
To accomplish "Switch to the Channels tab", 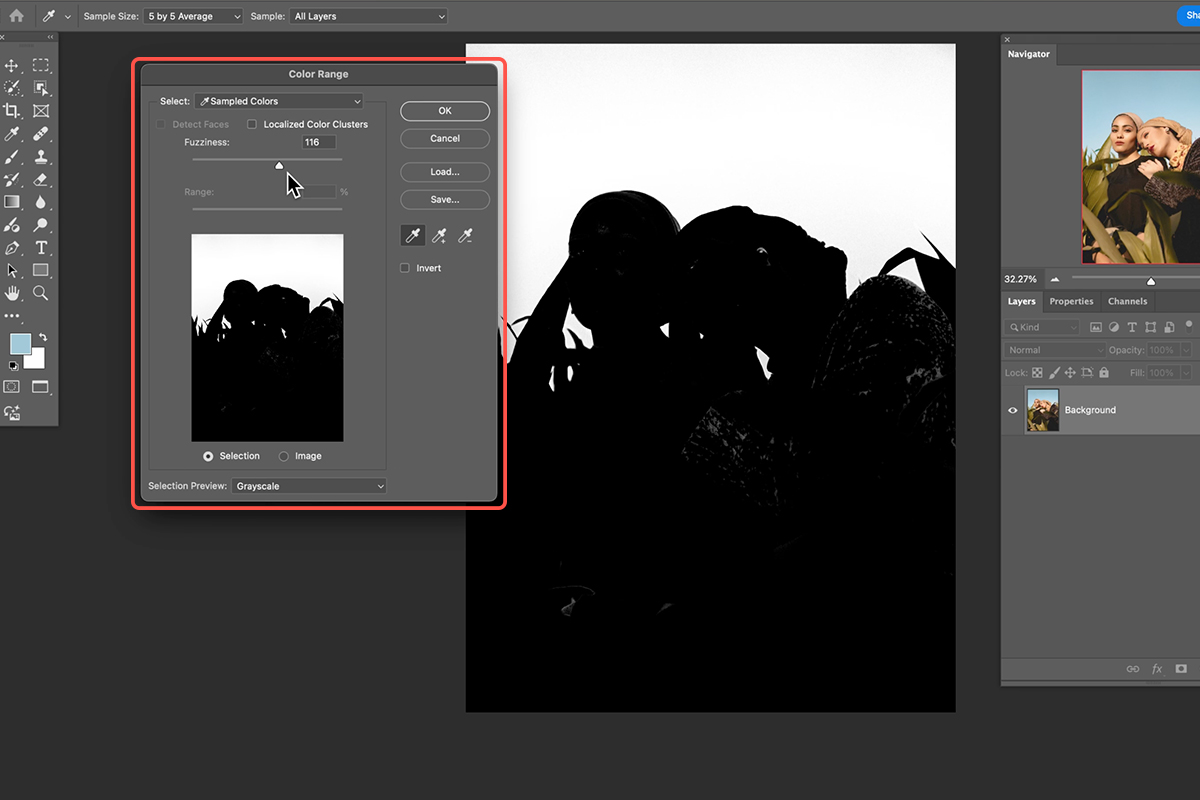I will click(1127, 301).
